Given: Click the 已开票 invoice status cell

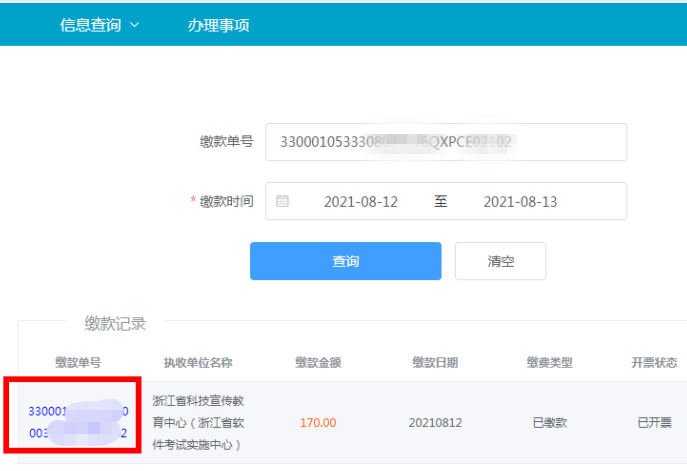Looking at the screenshot, I should point(655,423).
